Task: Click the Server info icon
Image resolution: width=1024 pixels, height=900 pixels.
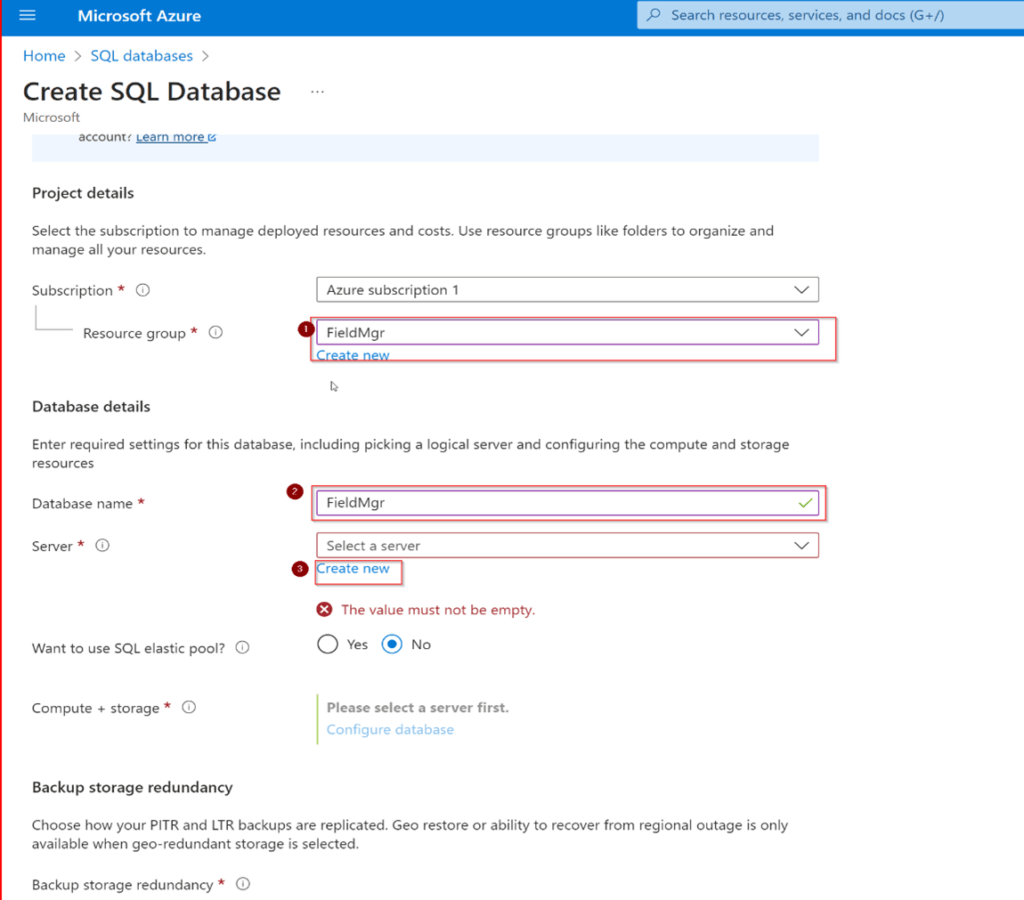Action: click(103, 545)
